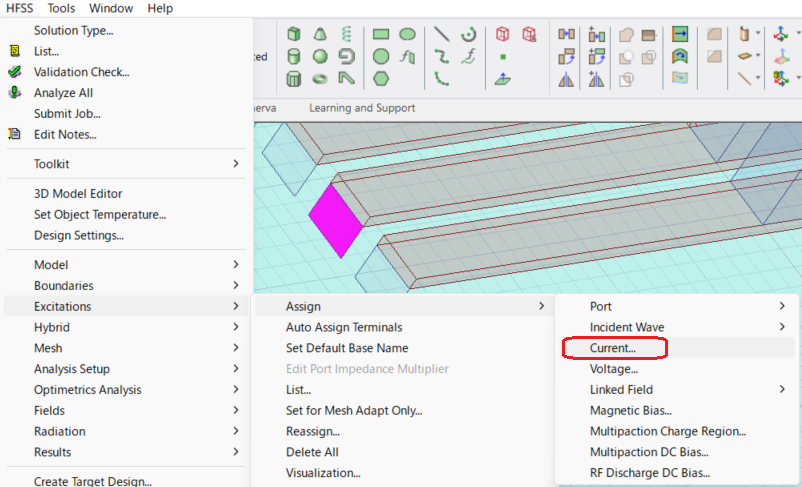
Task: Select Voltage... from Assign submenu
Action: pyautogui.click(x=614, y=369)
